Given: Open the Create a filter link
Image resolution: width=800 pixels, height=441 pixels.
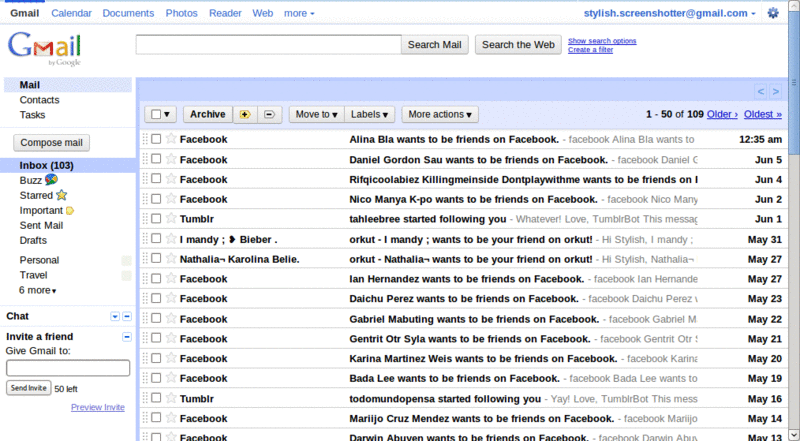Looking at the screenshot, I should click(590, 50).
